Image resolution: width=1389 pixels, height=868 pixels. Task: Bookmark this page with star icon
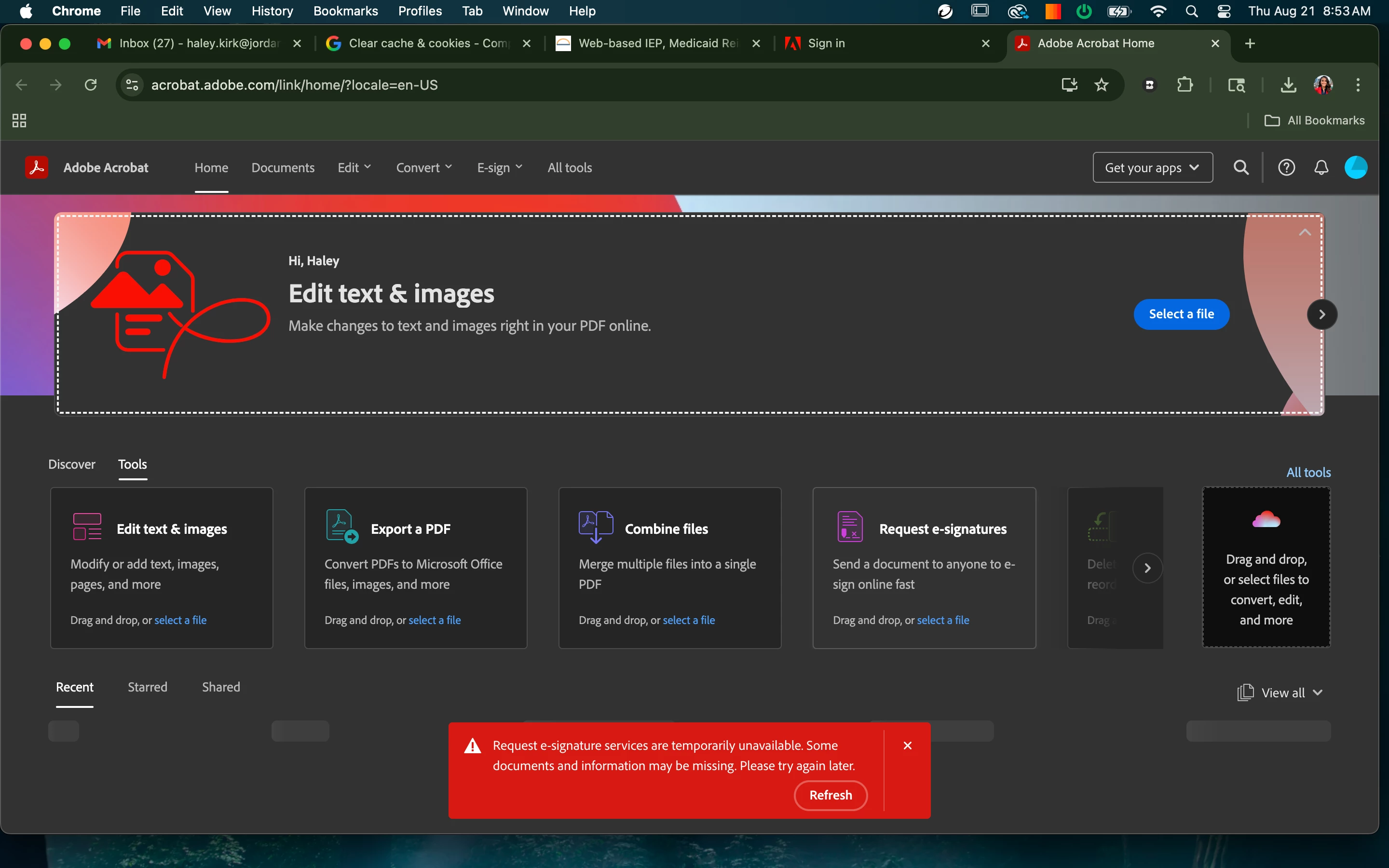click(1102, 85)
